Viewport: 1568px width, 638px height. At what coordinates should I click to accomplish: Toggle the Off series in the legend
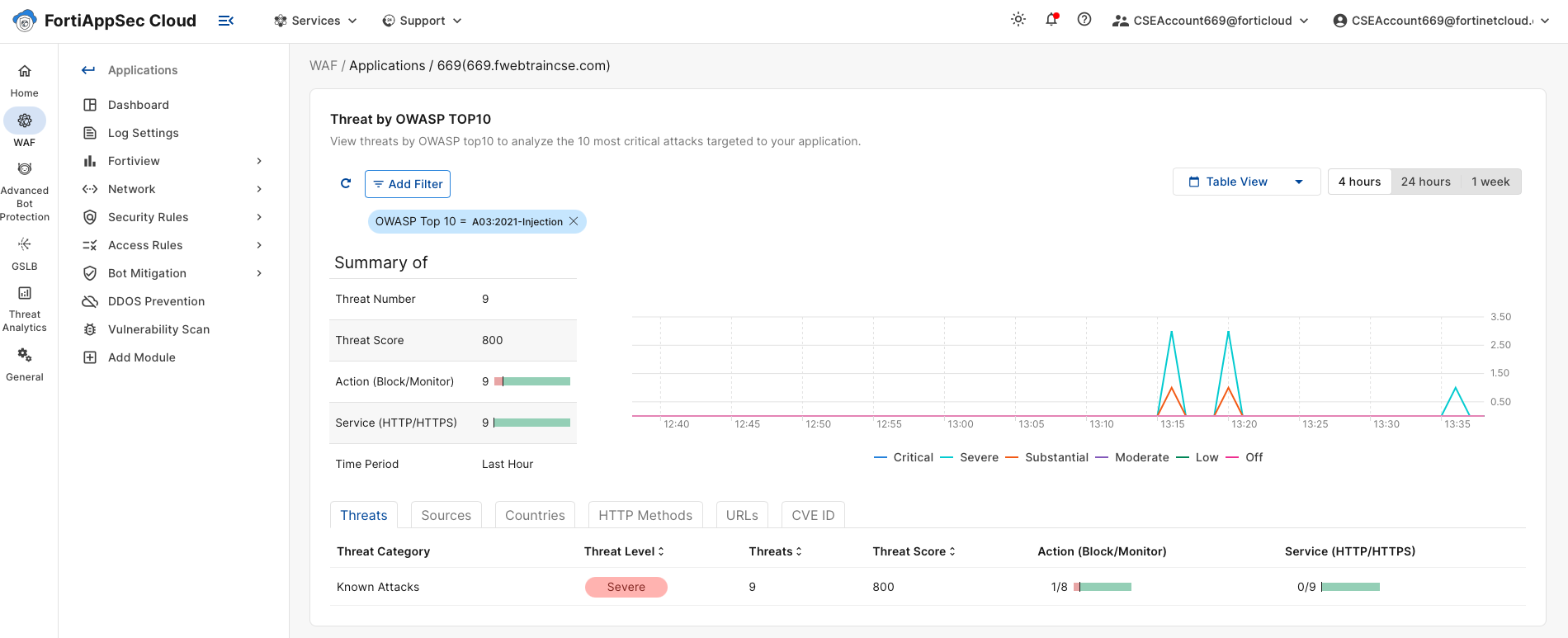click(x=1244, y=457)
